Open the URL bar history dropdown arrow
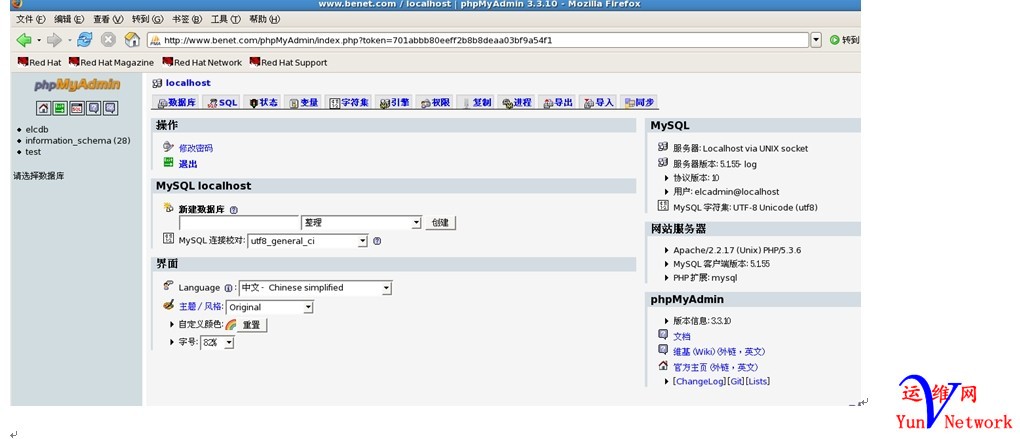 [x=816, y=40]
